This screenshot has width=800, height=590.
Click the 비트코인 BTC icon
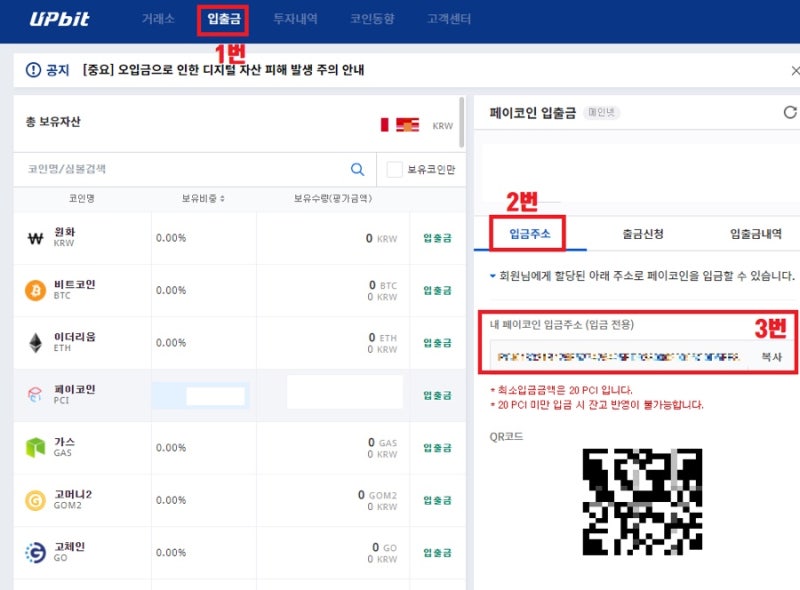point(35,290)
